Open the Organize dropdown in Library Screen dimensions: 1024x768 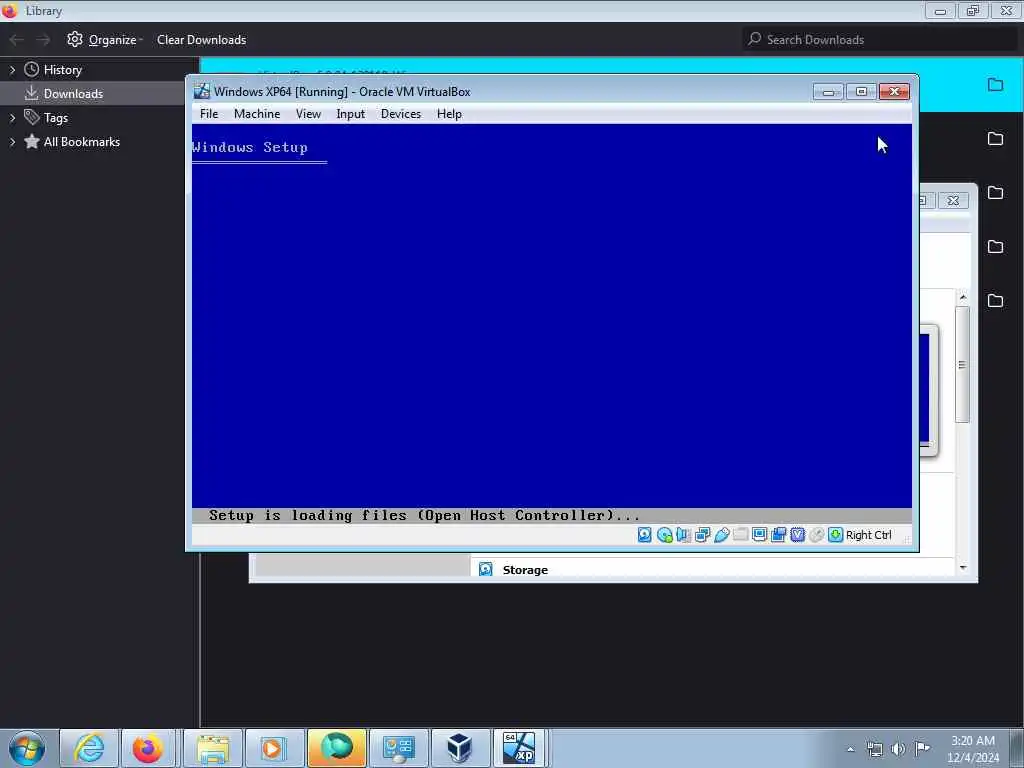pos(105,40)
